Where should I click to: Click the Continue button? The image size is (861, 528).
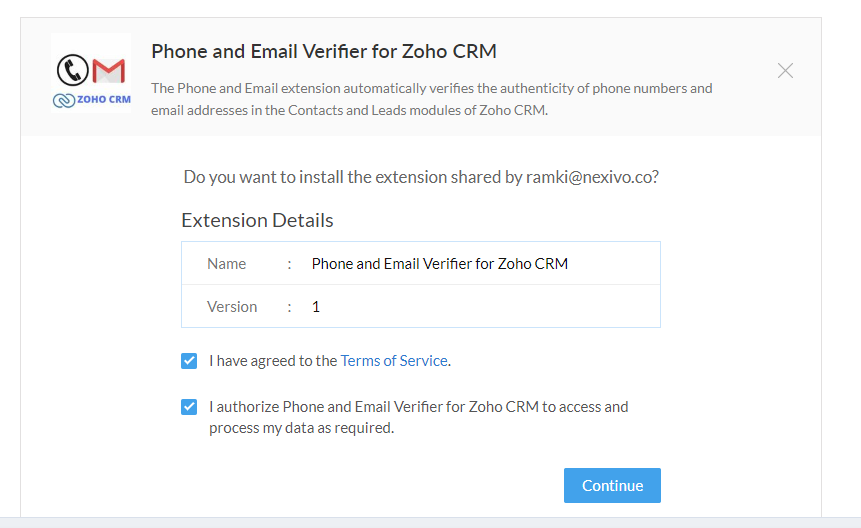click(x=612, y=485)
